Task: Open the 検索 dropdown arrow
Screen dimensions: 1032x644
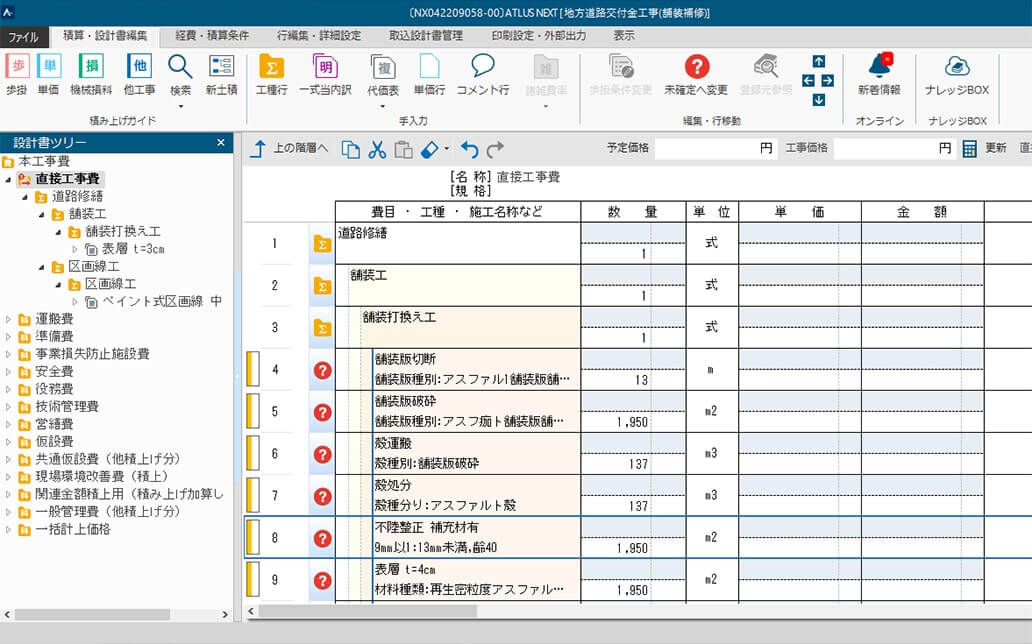Action: pos(180,107)
